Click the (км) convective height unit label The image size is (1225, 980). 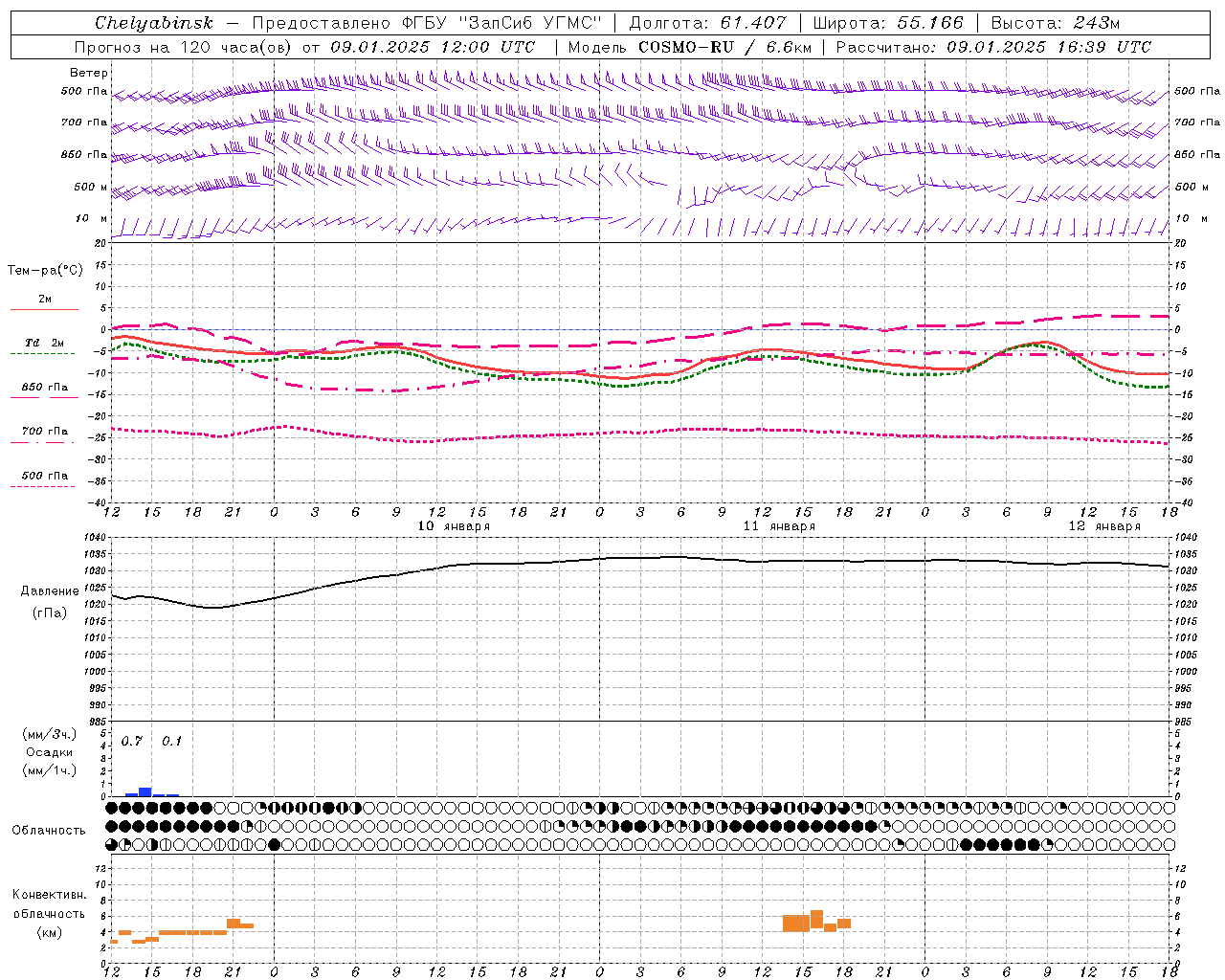coord(49,932)
